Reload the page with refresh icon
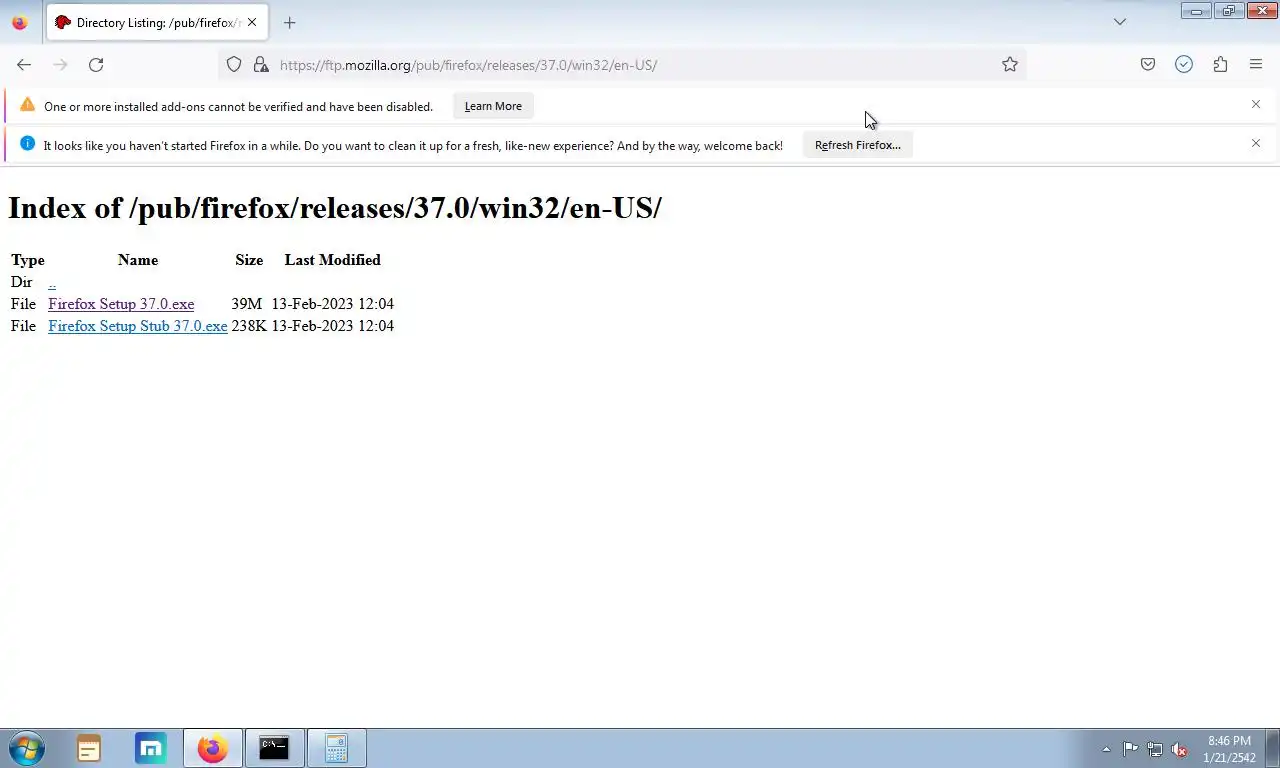 coord(96,65)
